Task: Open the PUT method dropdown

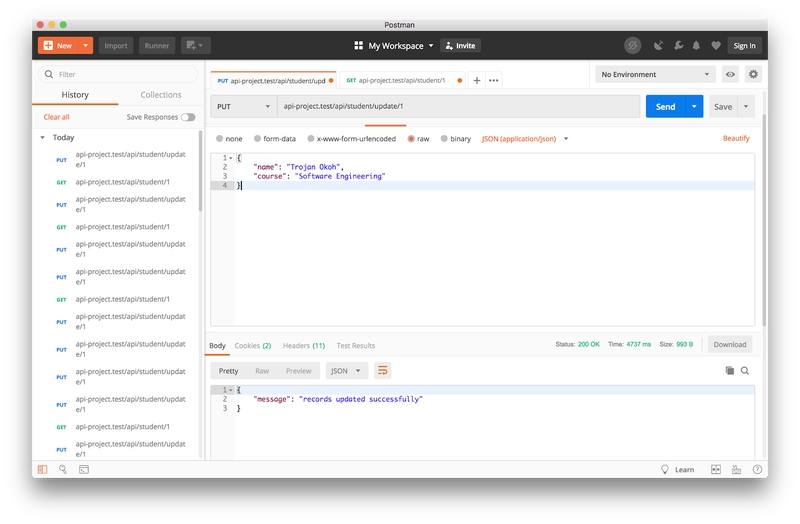Action: tap(243, 106)
